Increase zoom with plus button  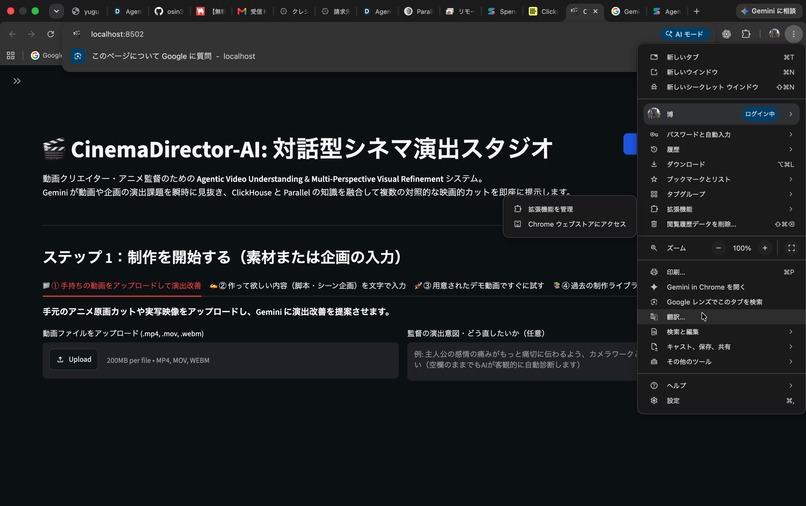click(765, 248)
